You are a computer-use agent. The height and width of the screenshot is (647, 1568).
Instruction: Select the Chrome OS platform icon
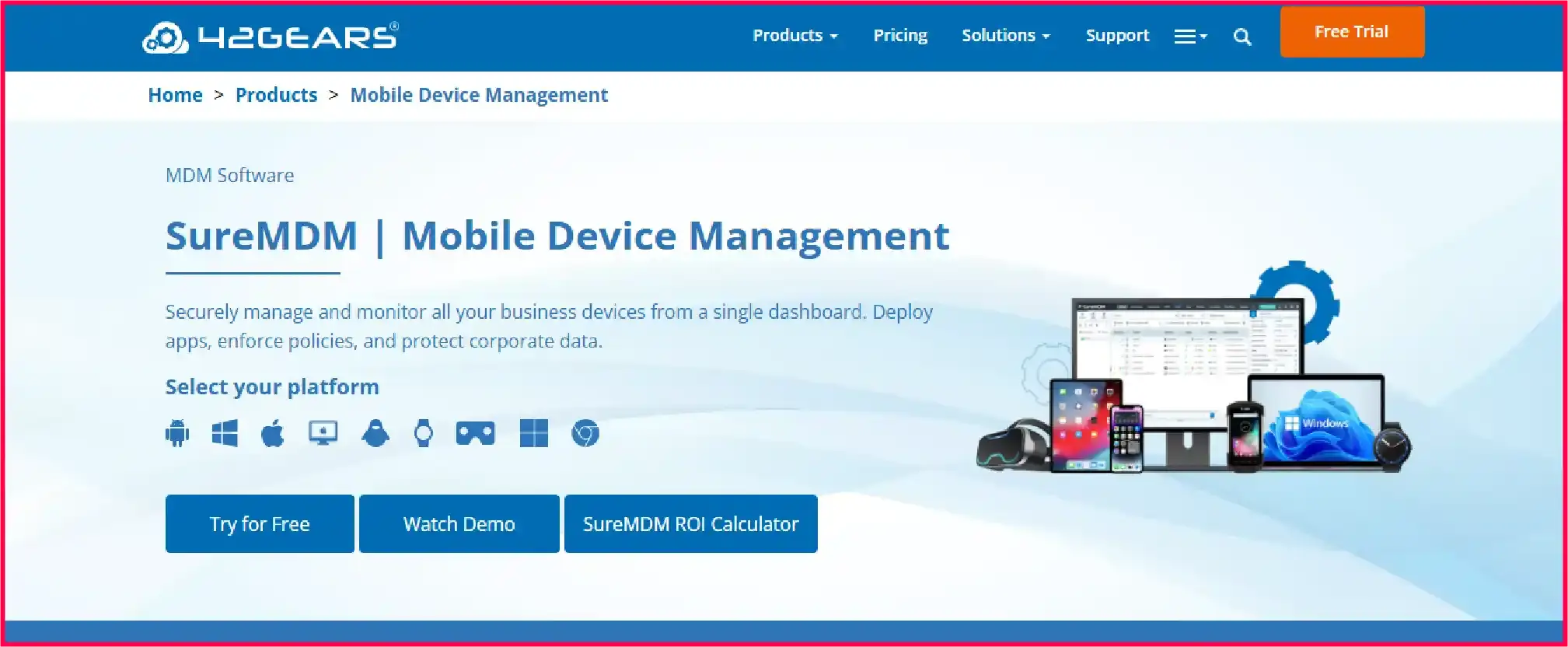pyautogui.click(x=585, y=433)
